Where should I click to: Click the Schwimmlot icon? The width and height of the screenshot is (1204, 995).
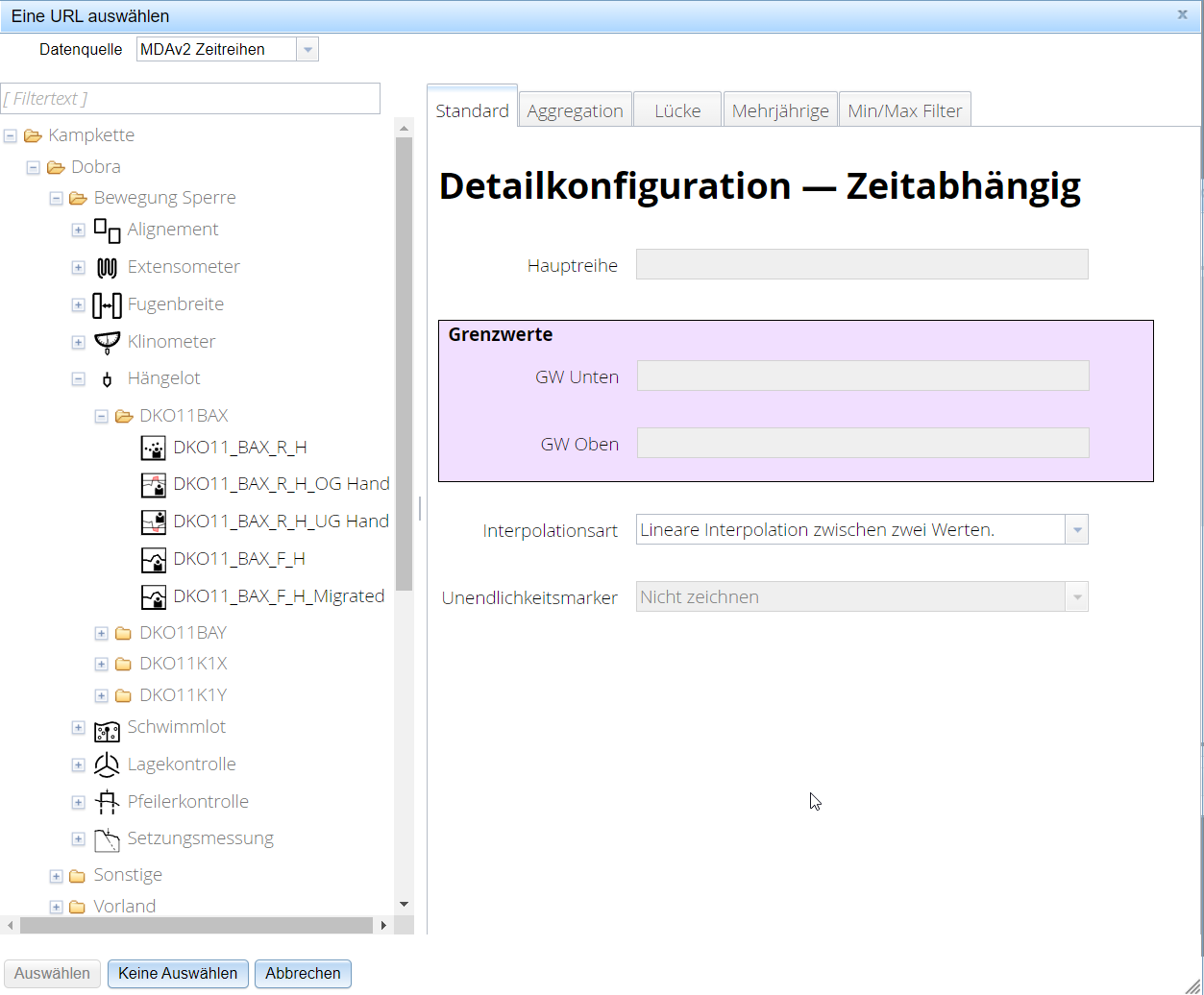click(107, 727)
